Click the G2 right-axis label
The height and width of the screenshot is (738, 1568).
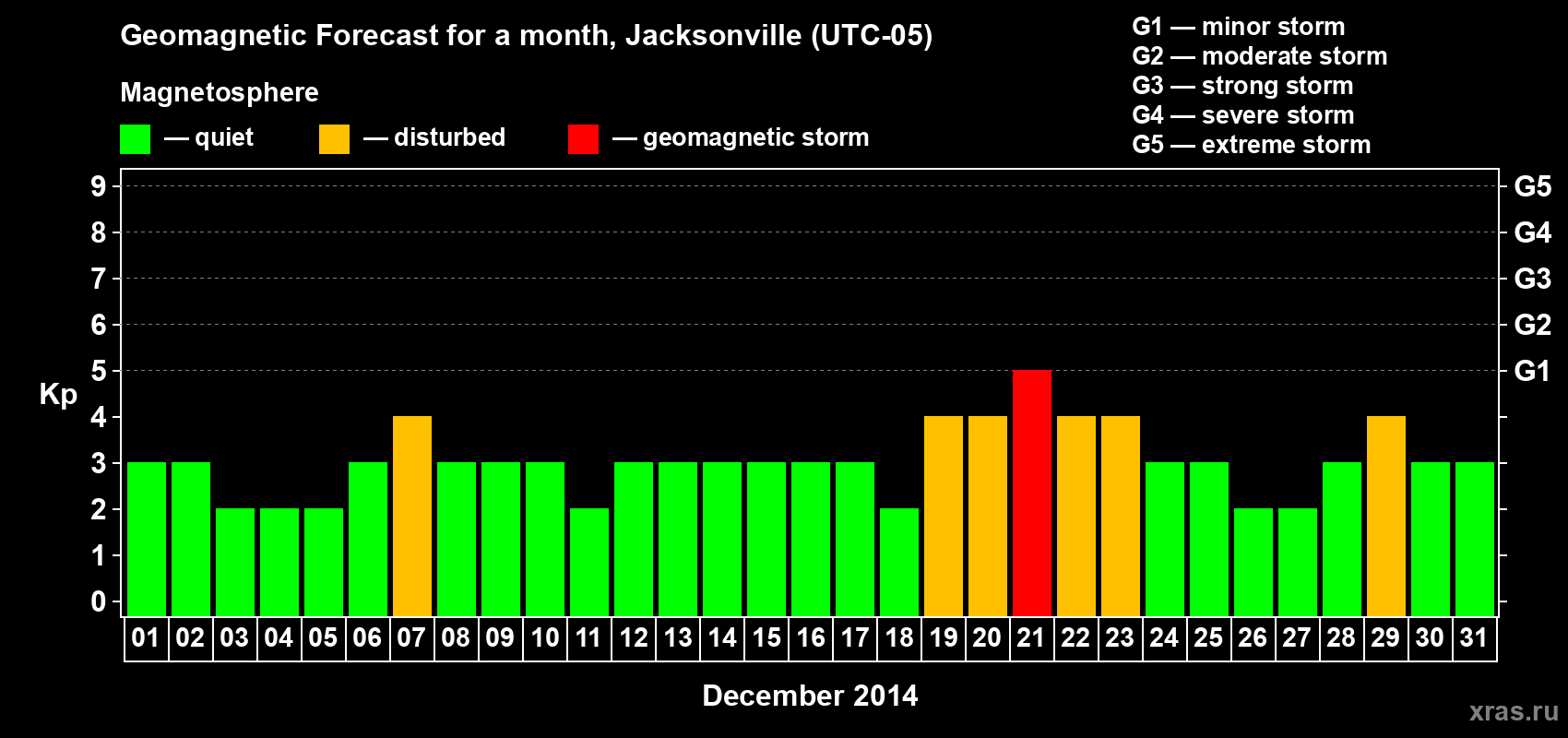pyautogui.click(x=1533, y=325)
